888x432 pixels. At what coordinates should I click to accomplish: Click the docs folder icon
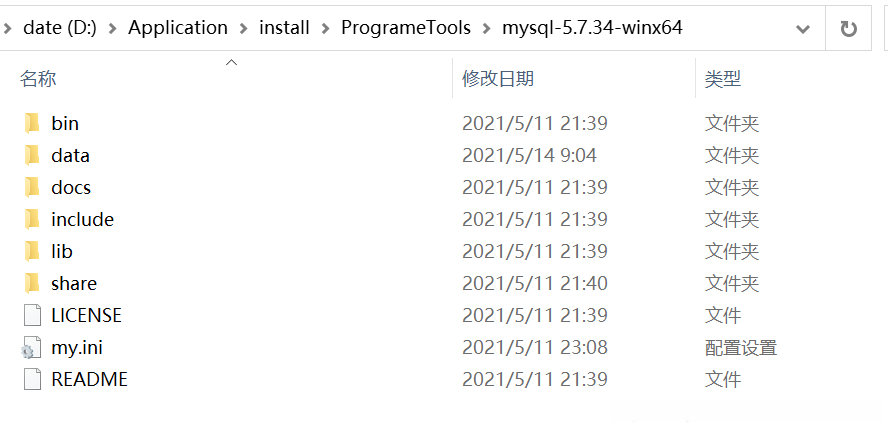32,187
